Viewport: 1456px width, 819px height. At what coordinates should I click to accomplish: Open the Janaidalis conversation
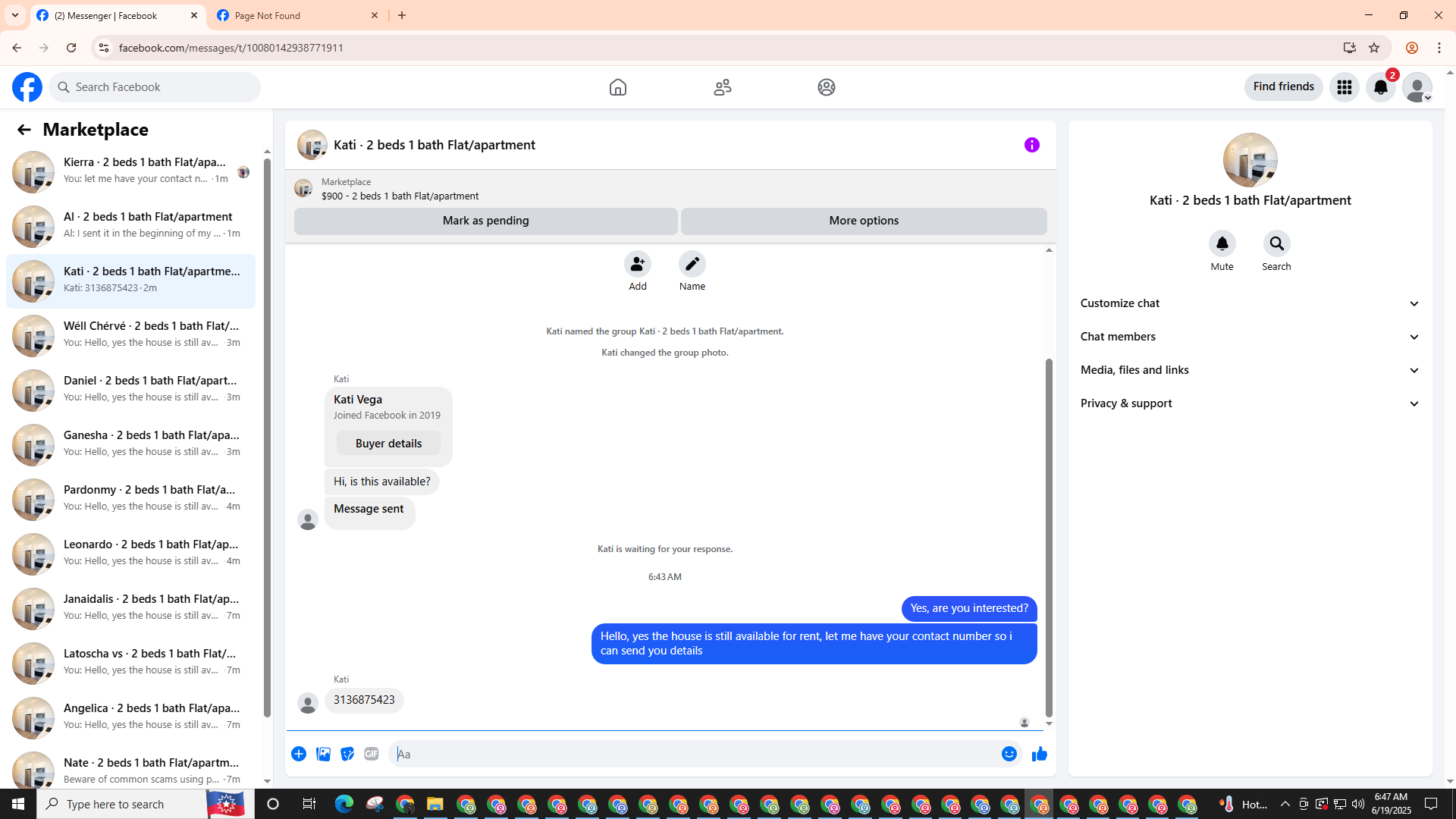pyautogui.click(x=130, y=608)
